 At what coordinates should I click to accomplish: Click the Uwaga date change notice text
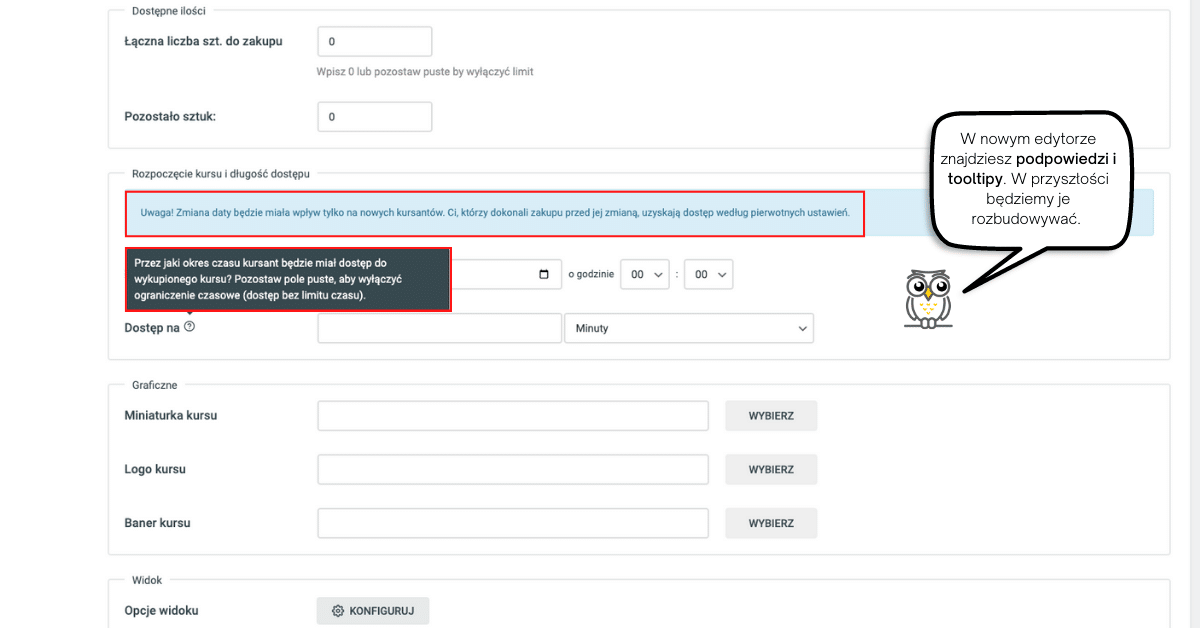click(x=494, y=214)
